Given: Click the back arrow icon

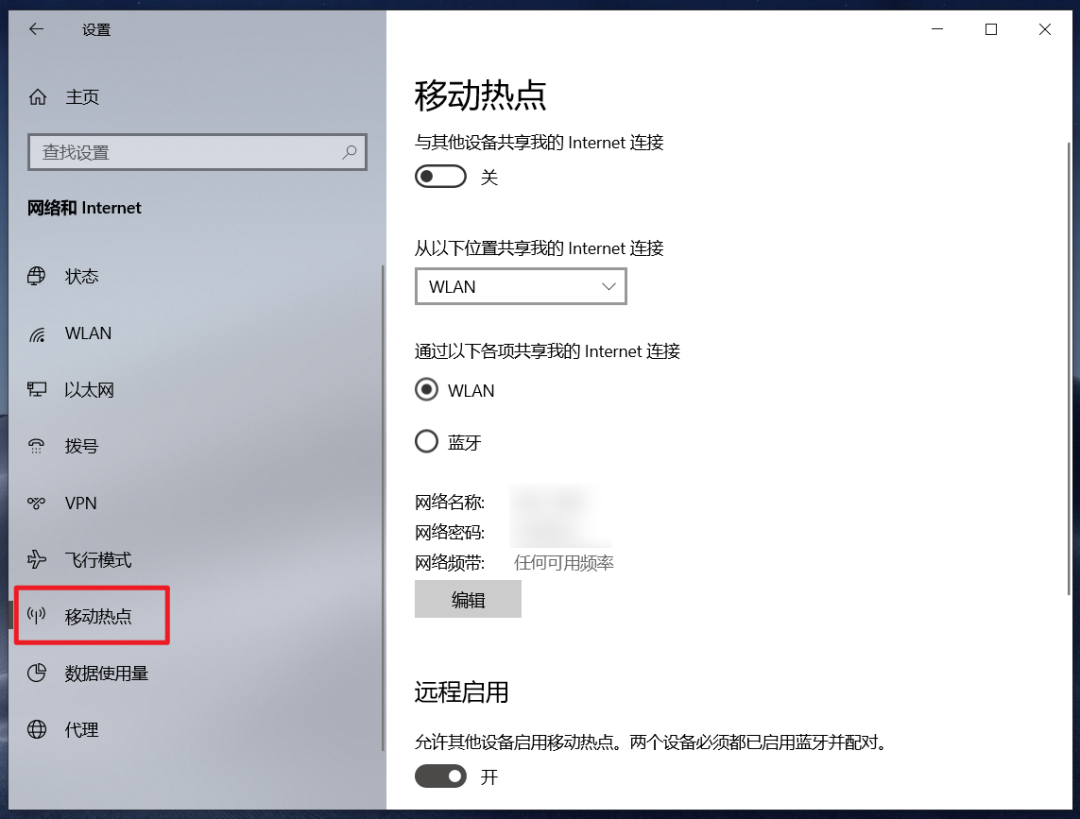Looking at the screenshot, I should [x=36, y=29].
